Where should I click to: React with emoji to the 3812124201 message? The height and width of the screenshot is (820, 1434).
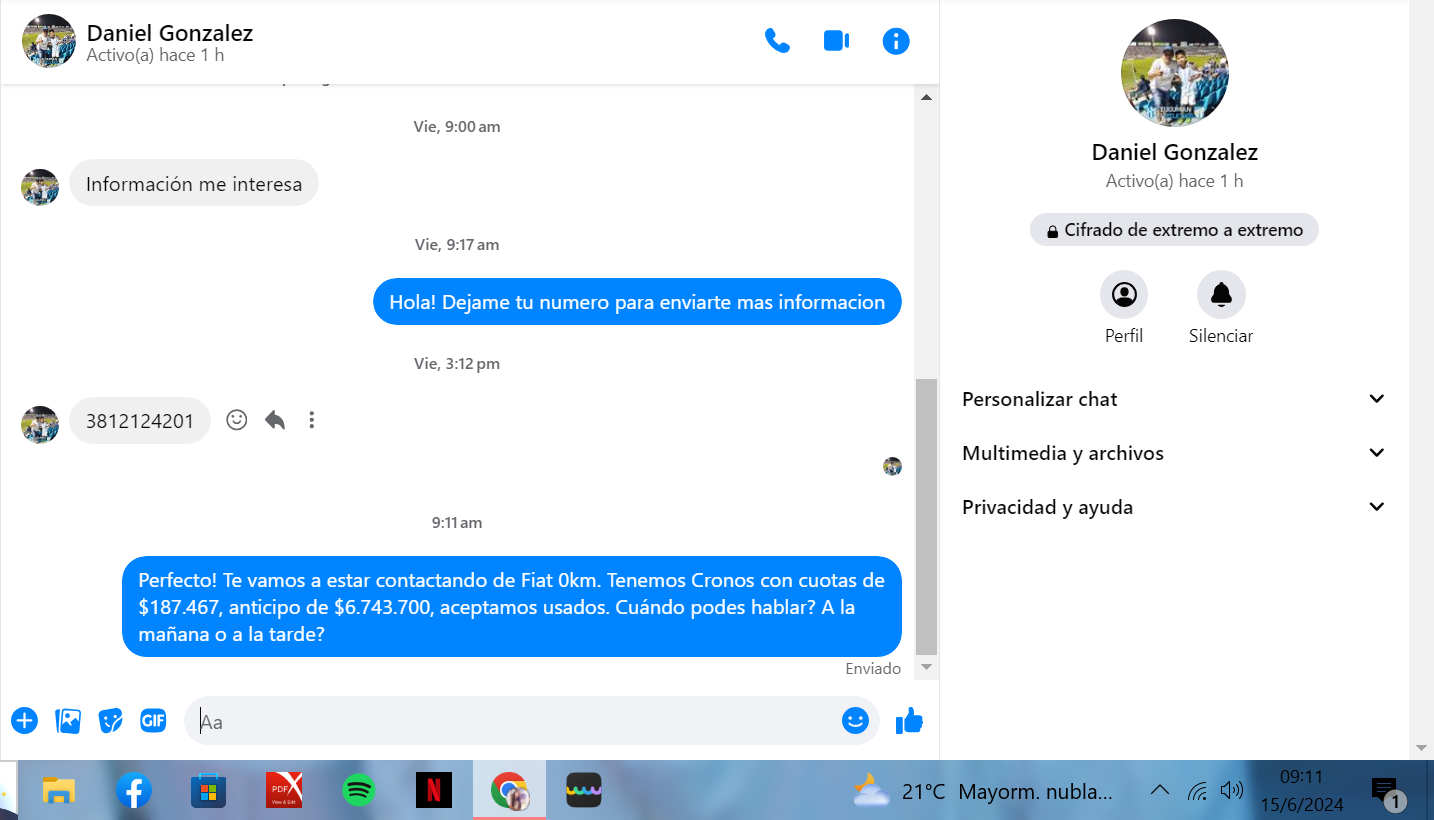pos(237,420)
